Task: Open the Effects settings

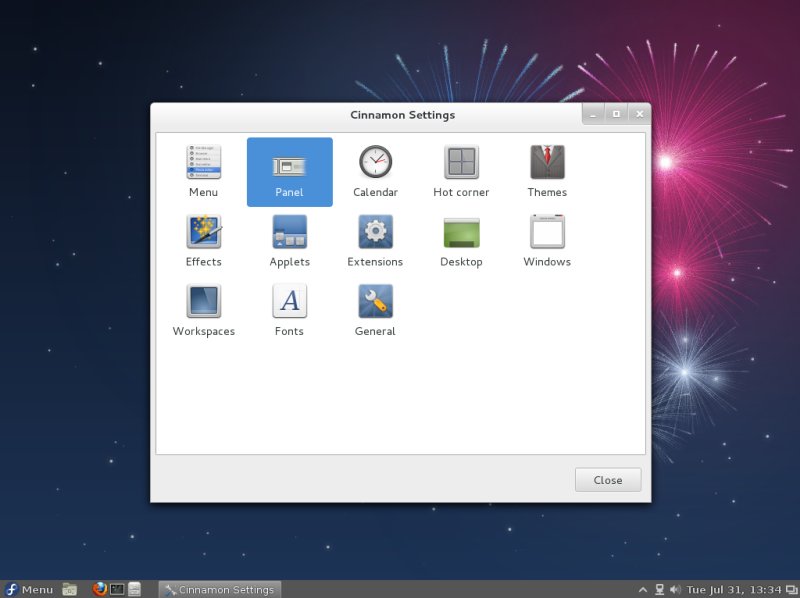Action: coord(204,241)
